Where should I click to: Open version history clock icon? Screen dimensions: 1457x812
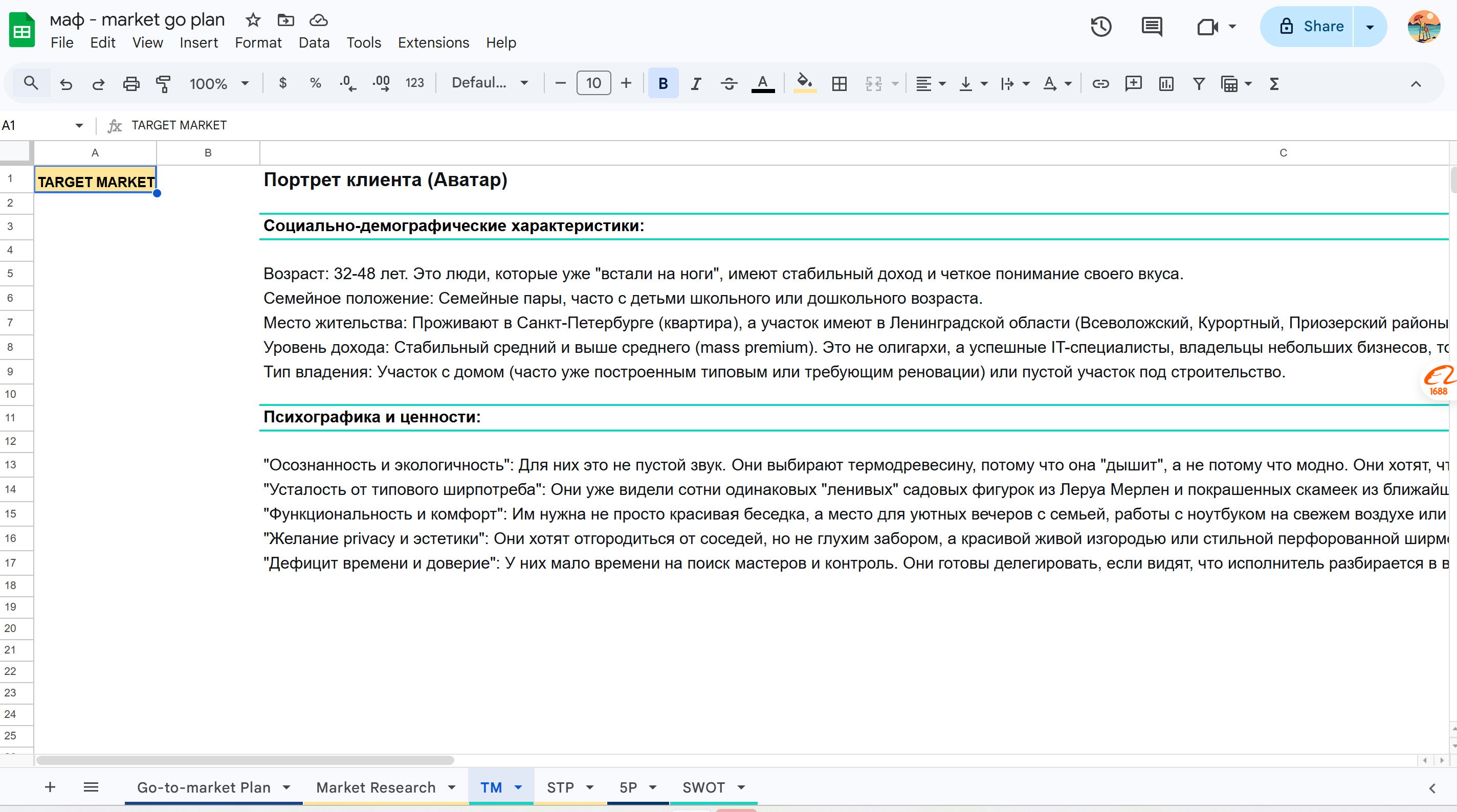pyautogui.click(x=1100, y=27)
